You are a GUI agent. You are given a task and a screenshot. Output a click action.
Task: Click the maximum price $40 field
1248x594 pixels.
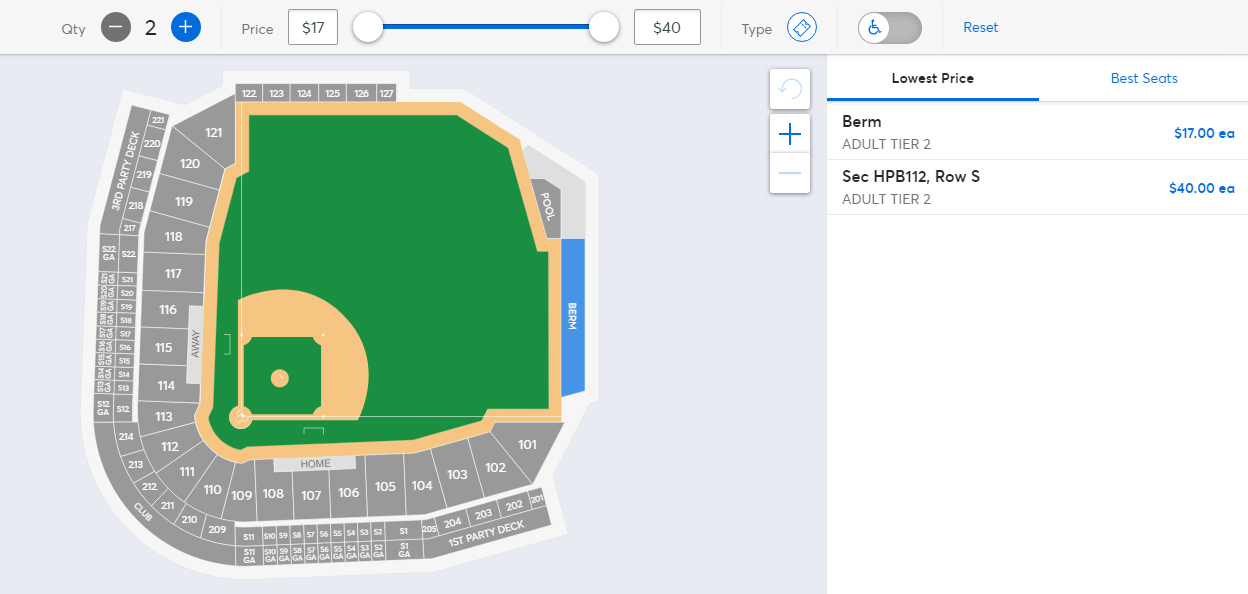[667, 28]
